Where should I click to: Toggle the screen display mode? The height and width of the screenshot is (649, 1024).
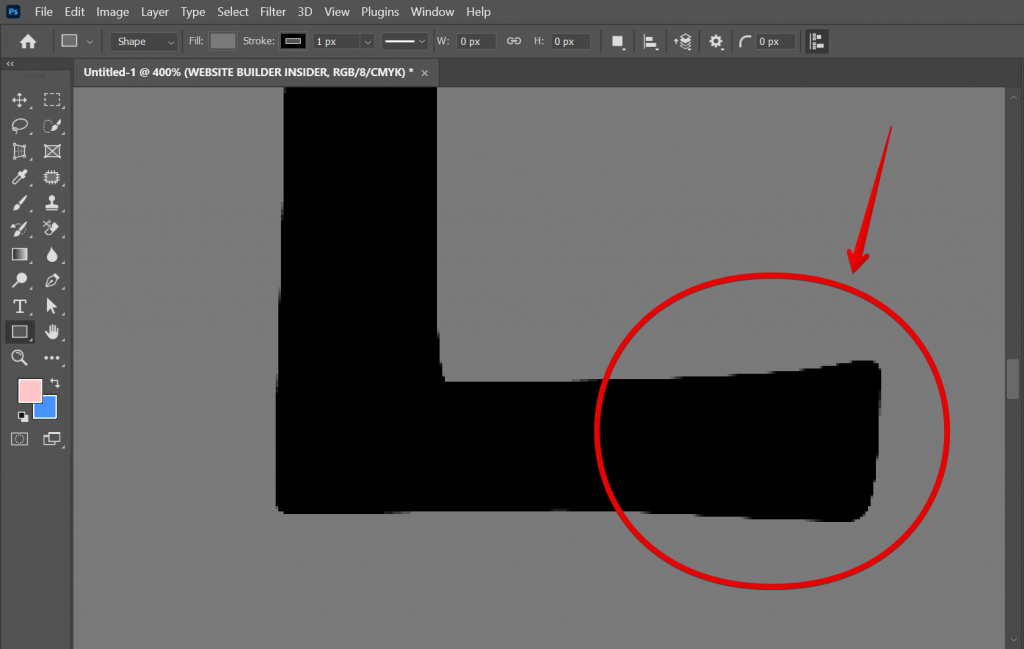pyautogui.click(x=52, y=438)
